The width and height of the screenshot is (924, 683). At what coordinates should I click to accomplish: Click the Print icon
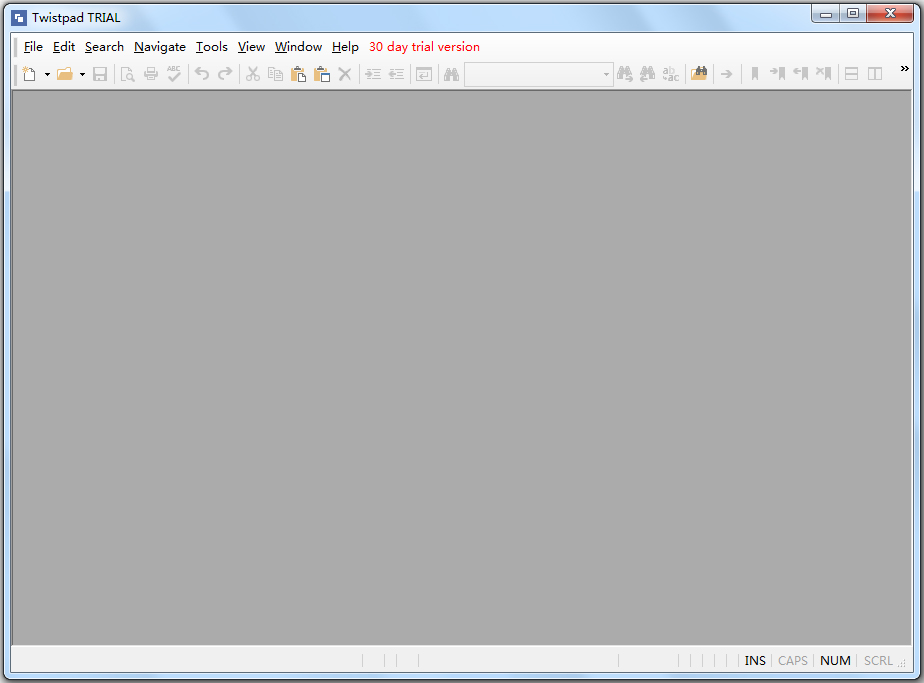tap(151, 74)
